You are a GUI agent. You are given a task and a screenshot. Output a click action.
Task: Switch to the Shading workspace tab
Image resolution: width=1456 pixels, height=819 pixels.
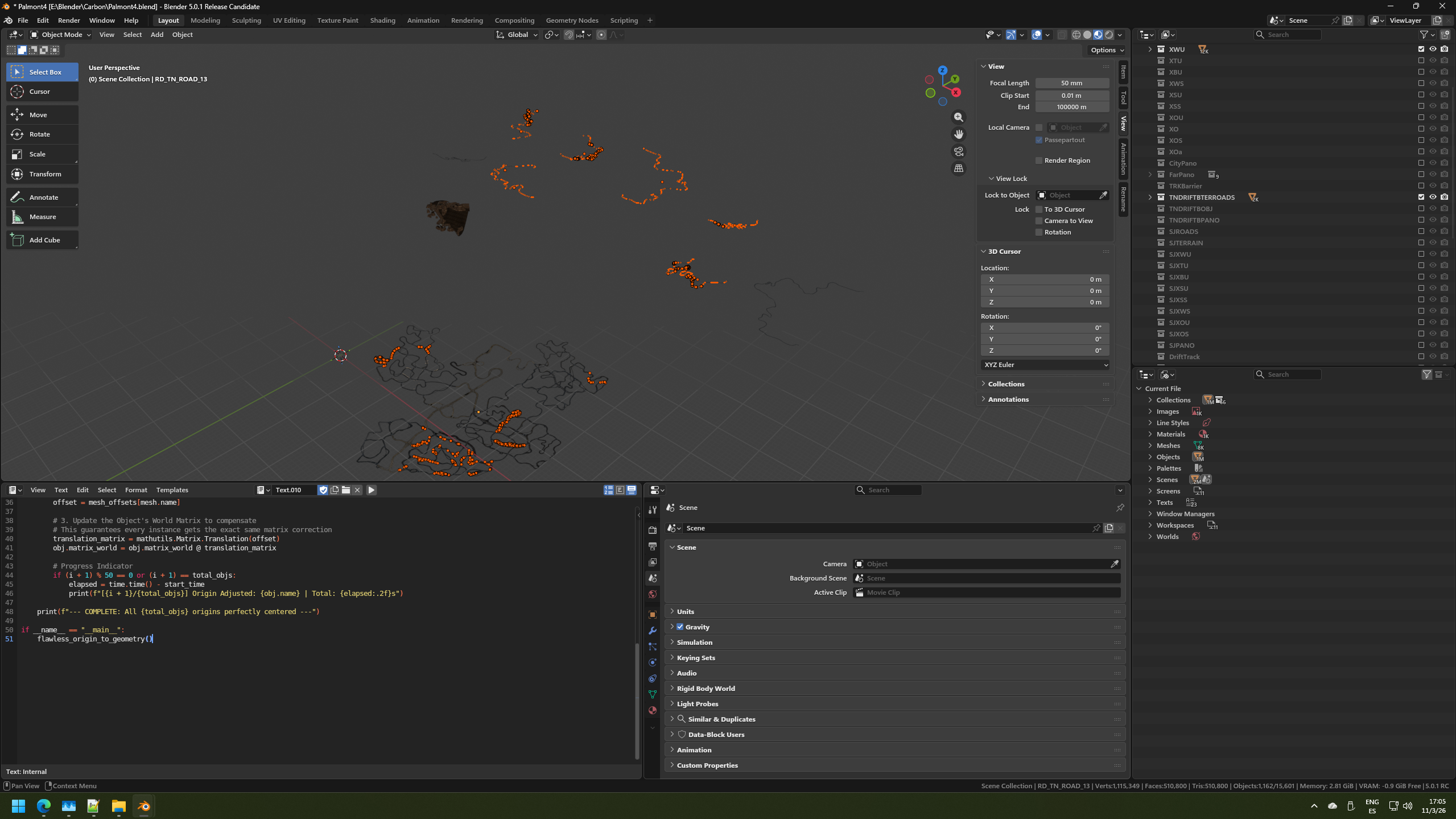(x=382, y=20)
